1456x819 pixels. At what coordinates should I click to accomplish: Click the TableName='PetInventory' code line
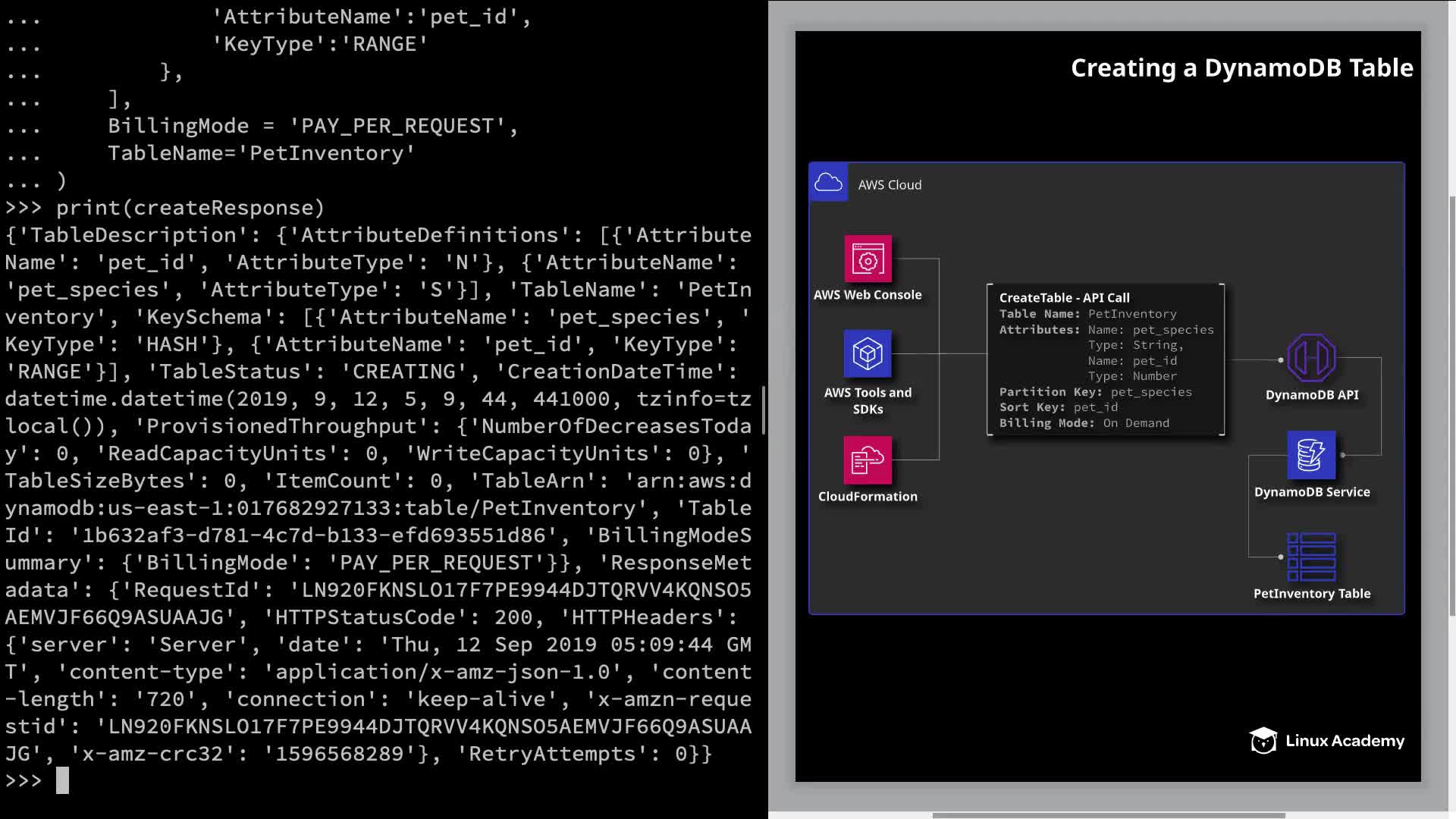(x=261, y=153)
